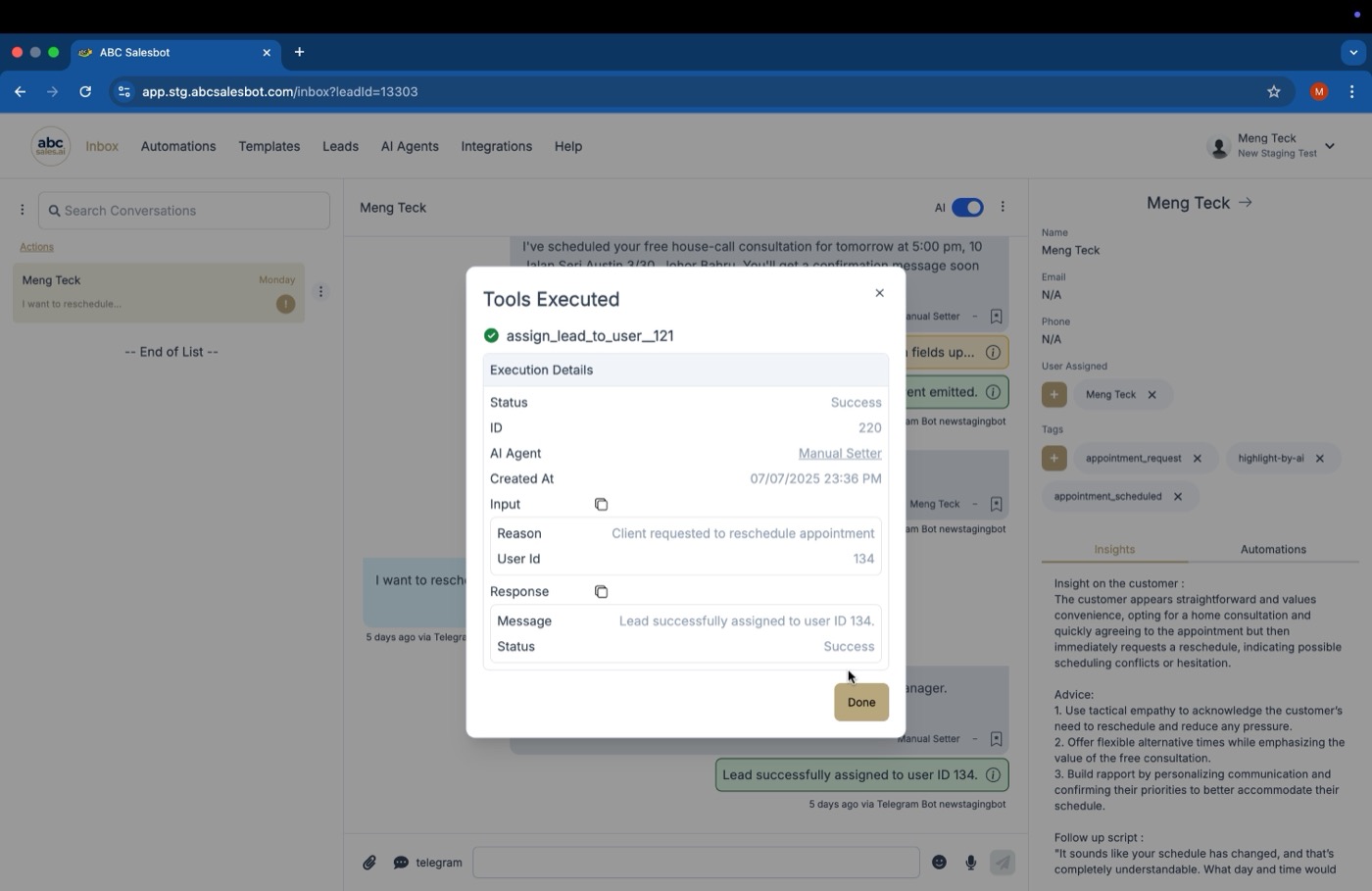Click the microphone voice message icon
1372x891 pixels.
pyautogui.click(x=970, y=863)
